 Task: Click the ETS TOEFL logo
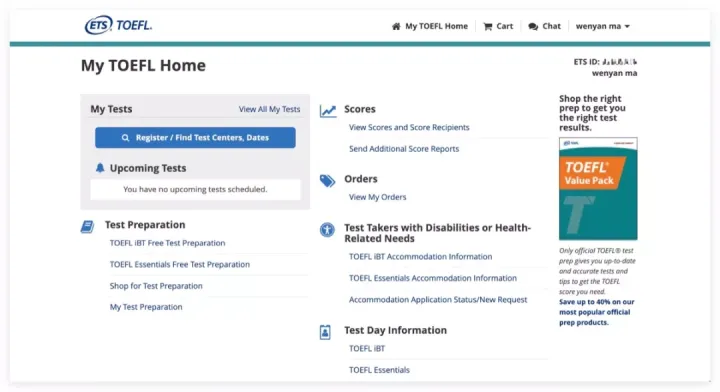pos(118,25)
